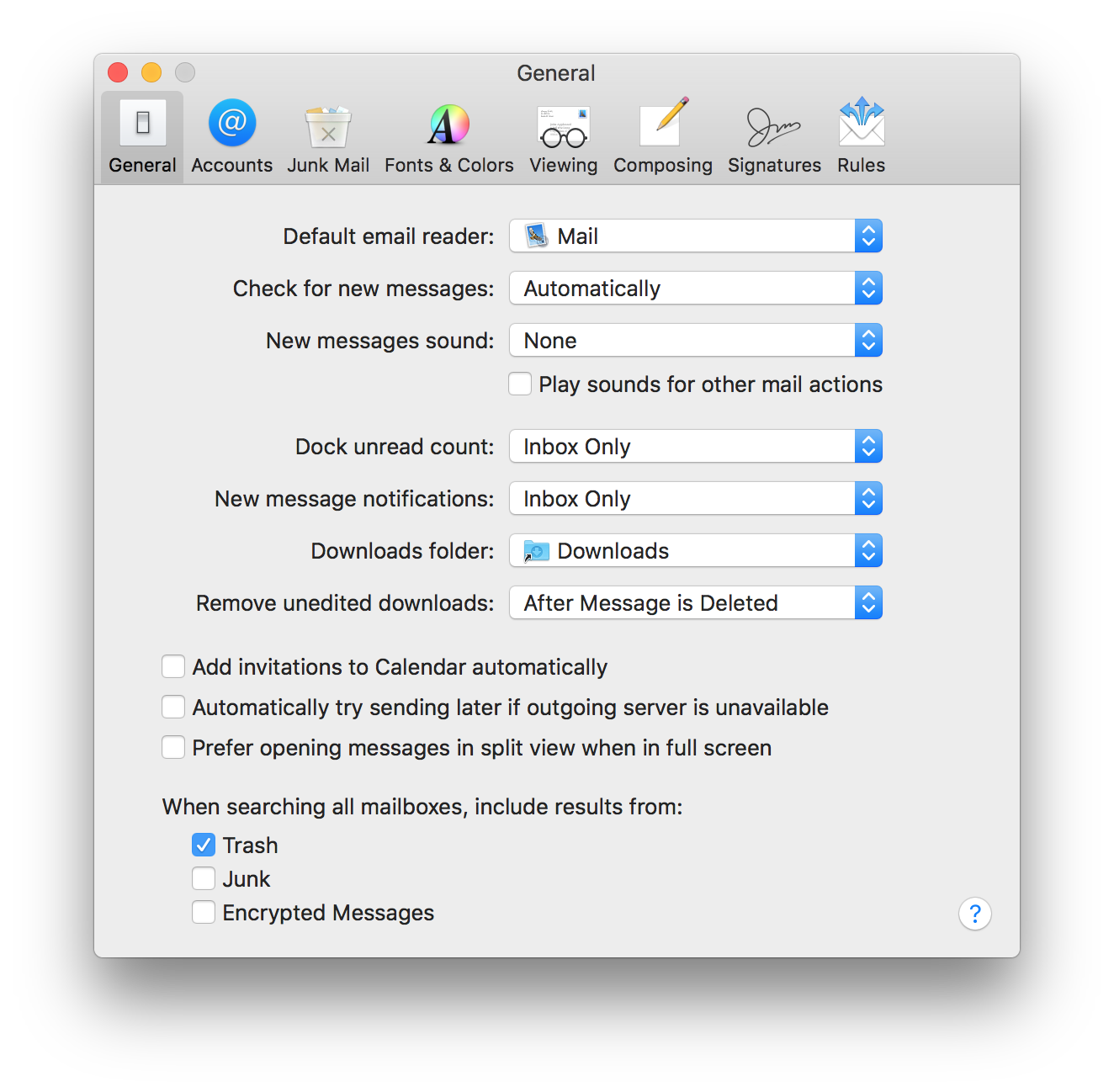Viewport: 1114px width, 1092px height.
Task: Close the General preferences window
Action: click(x=118, y=72)
